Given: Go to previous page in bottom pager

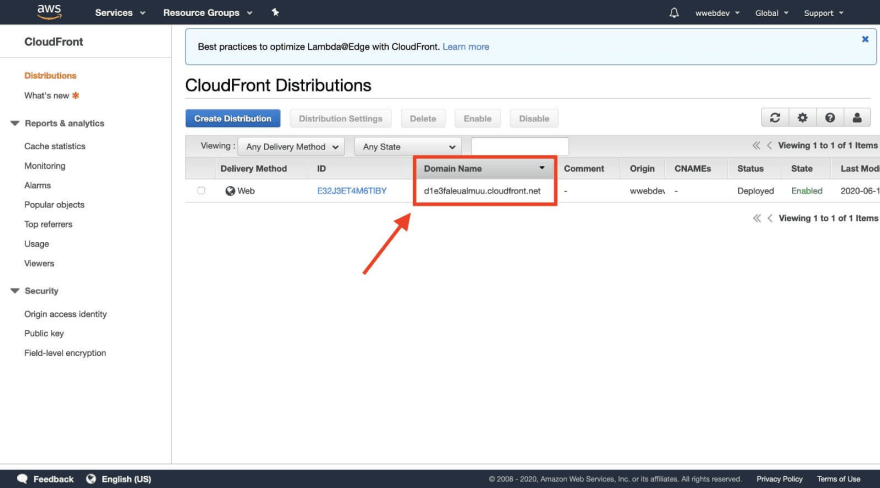Looking at the screenshot, I should tap(770, 218).
